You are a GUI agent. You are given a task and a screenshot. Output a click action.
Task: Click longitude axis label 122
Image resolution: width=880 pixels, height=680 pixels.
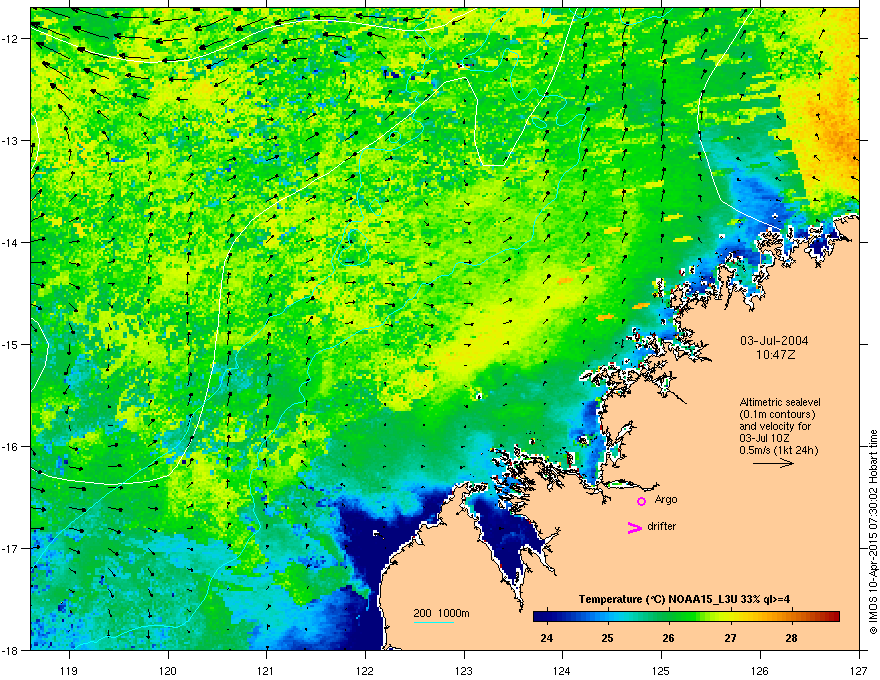tap(365, 670)
